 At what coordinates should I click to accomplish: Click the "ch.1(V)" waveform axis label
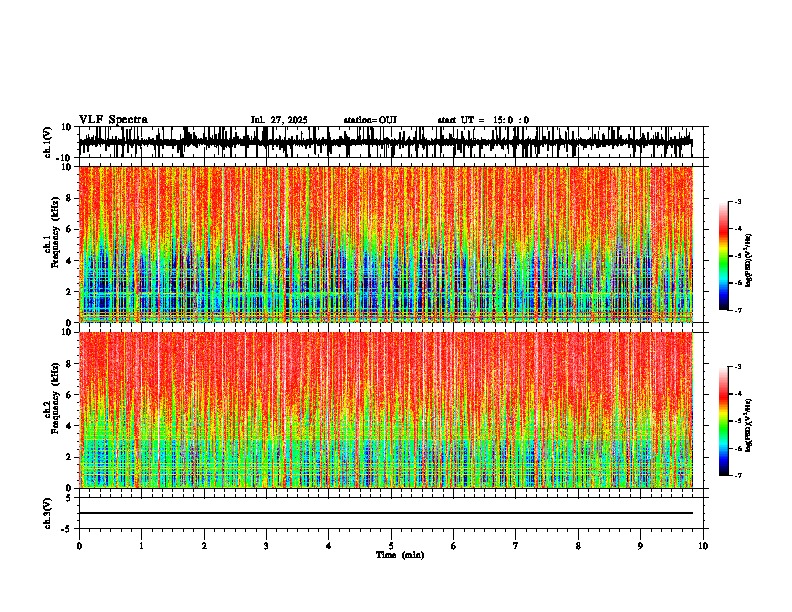(x=48, y=142)
